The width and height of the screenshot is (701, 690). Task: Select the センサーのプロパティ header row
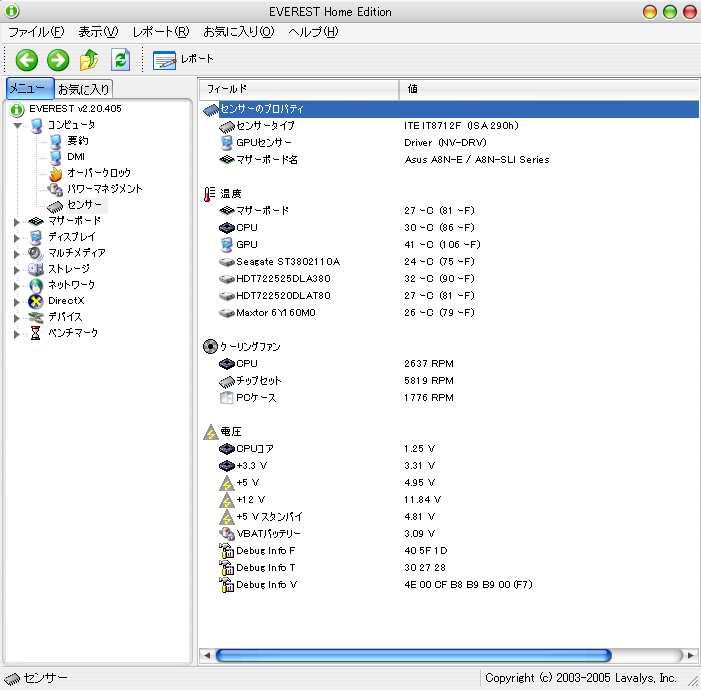[x=450, y=109]
